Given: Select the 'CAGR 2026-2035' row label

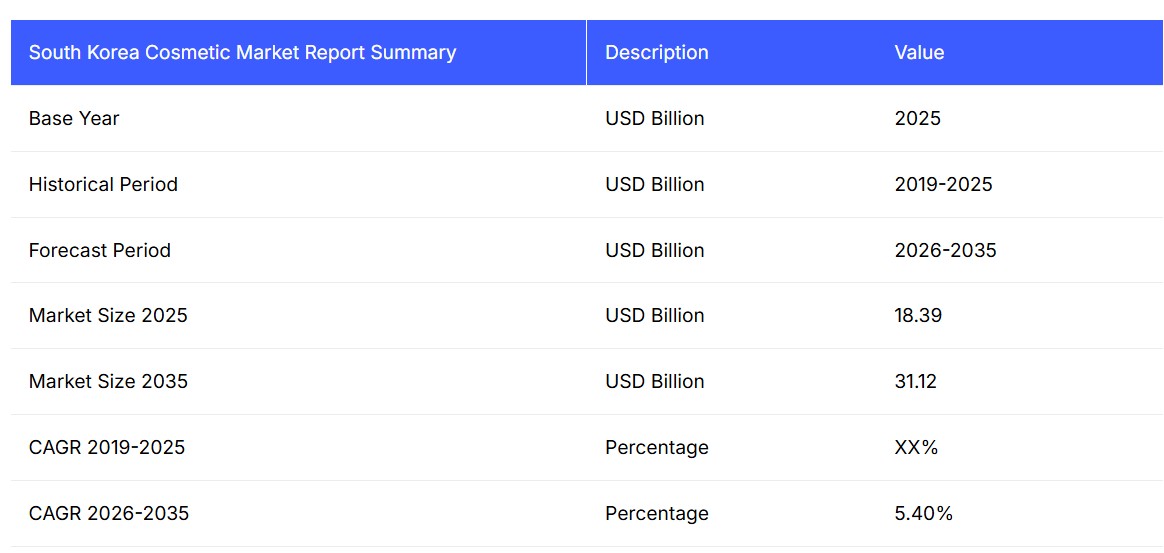Looking at the screenshot, I should point(109,514).
